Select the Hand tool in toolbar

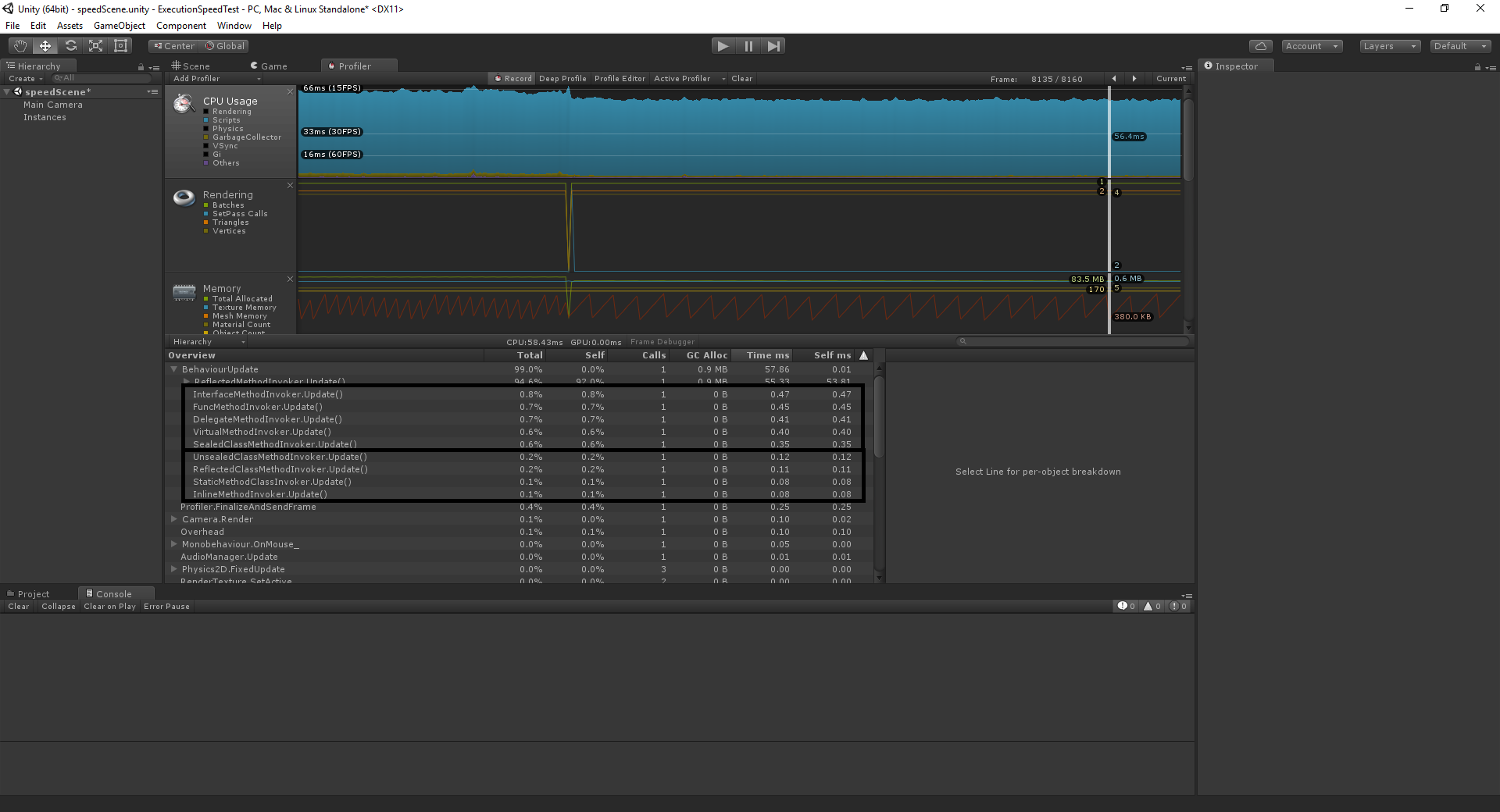pyautogui.click(x=20, y=46)
